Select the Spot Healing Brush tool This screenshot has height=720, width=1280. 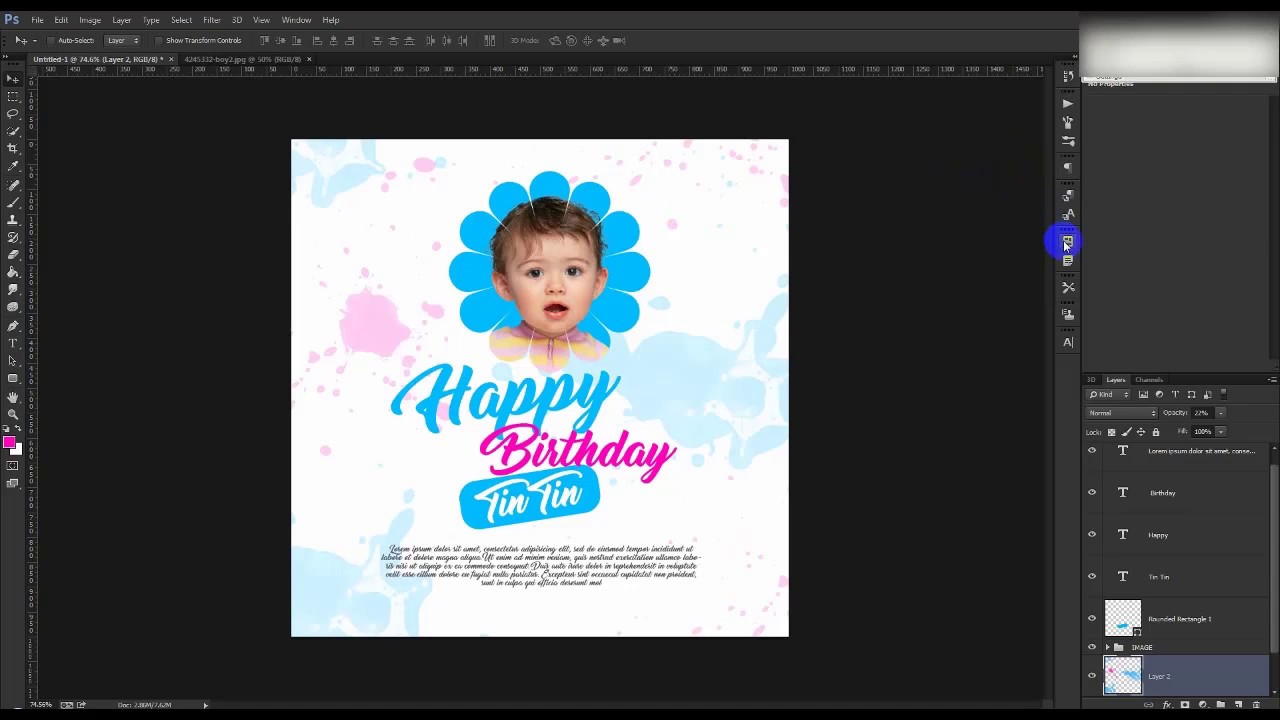[13, 185]
